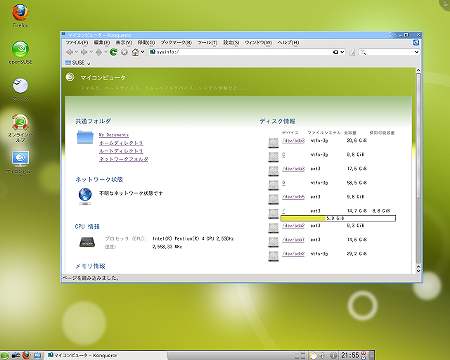Image resolution: width=450 pixels, height=360 pixels.
Task: Open the root / mount point link
Action: coord(284,211)
